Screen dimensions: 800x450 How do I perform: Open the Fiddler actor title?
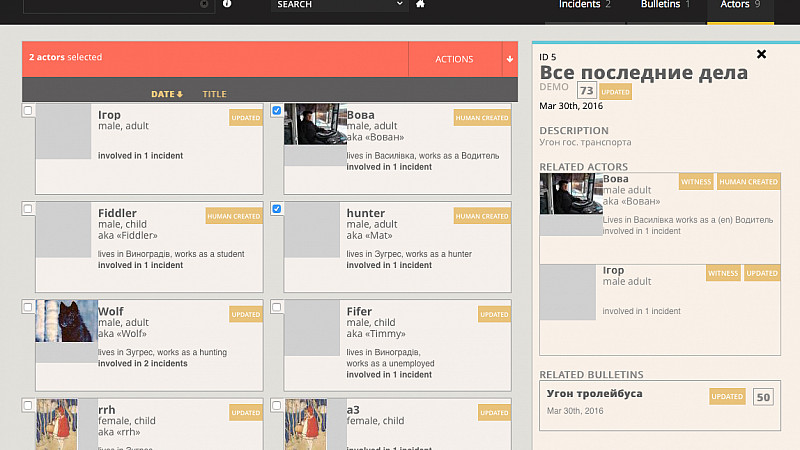click(117, 213)
